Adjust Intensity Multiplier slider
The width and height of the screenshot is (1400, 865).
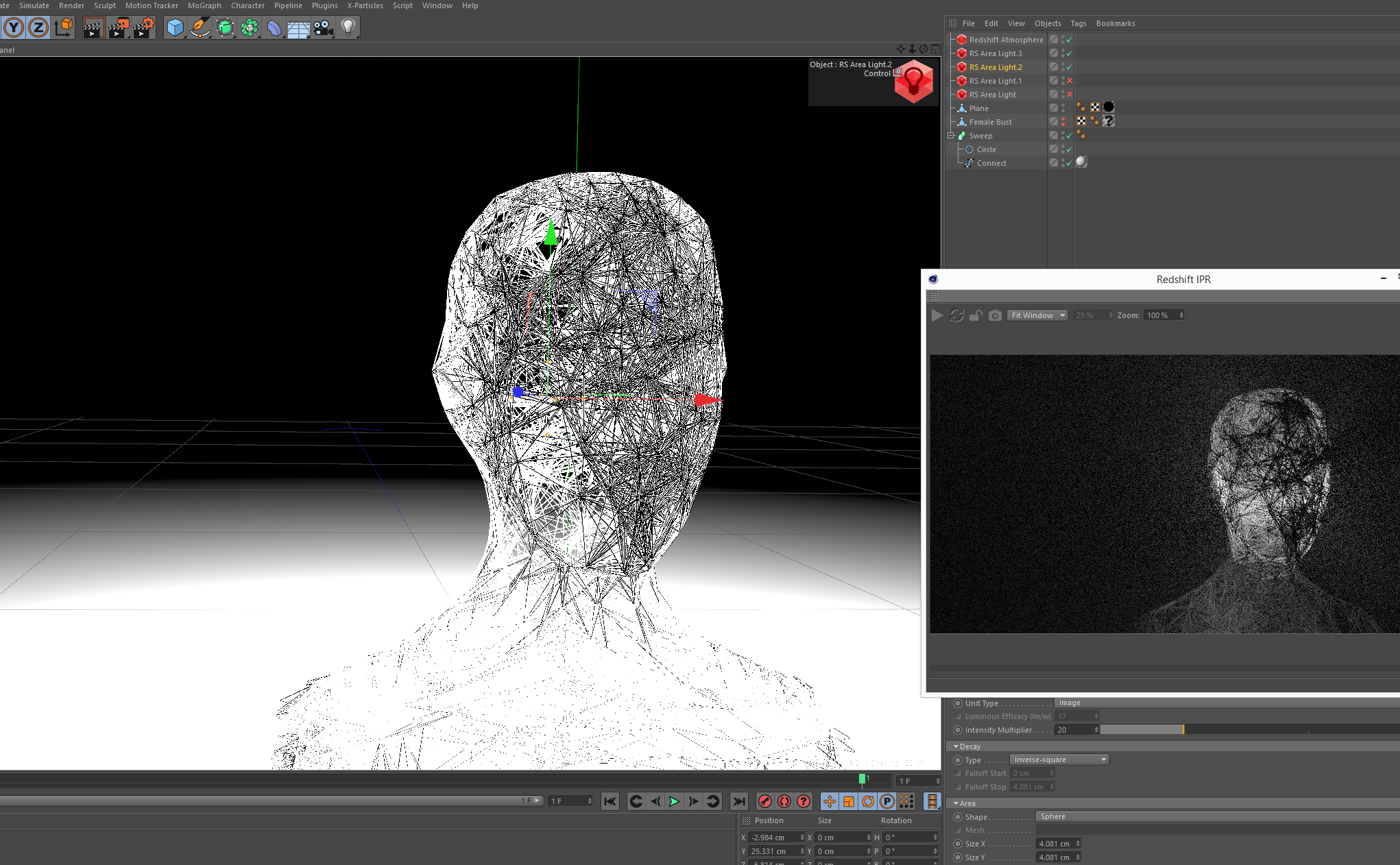tap(1250, 730)
